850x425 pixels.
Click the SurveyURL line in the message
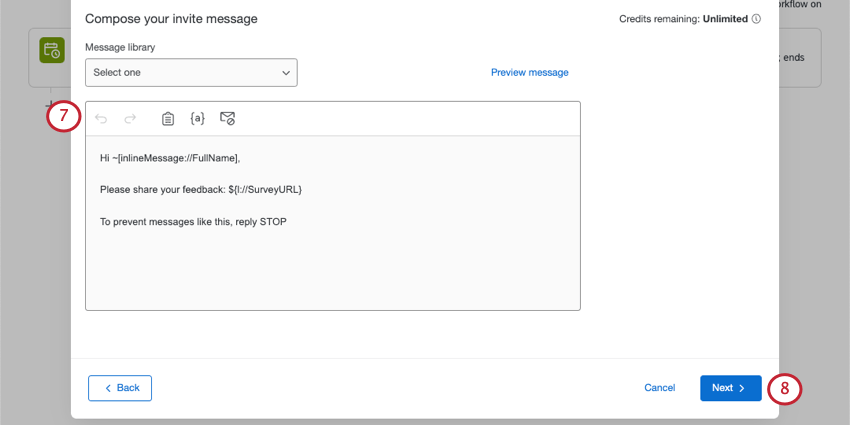(x=200, y=190)
